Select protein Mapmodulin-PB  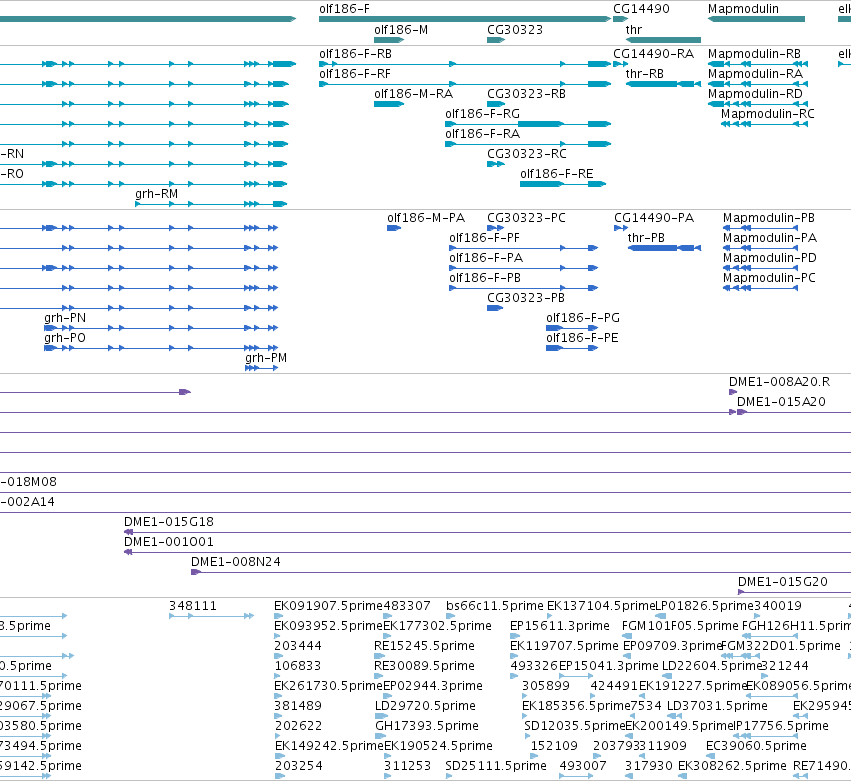click(760, 228)
